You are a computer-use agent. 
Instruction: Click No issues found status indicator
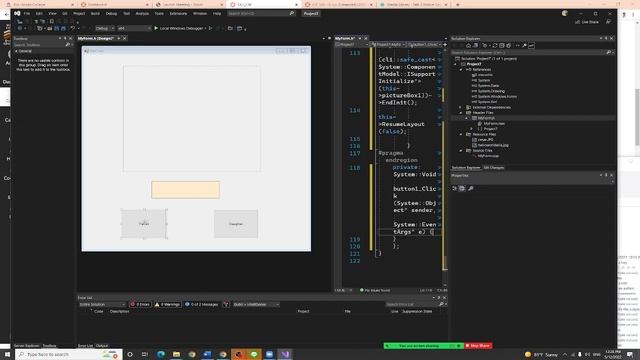point(375,290)
